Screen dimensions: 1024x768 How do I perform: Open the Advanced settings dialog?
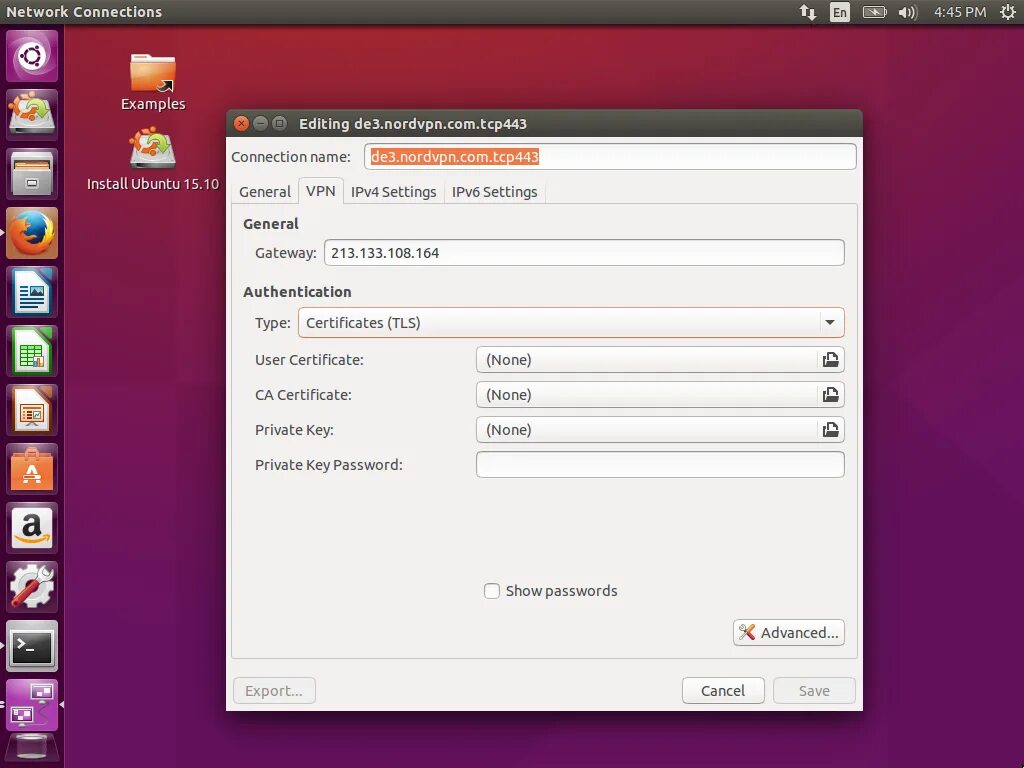tap(789, 633)
